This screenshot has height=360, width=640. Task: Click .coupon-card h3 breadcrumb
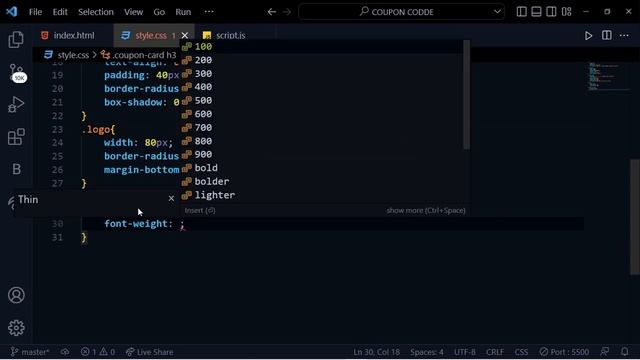click(144, 55)
